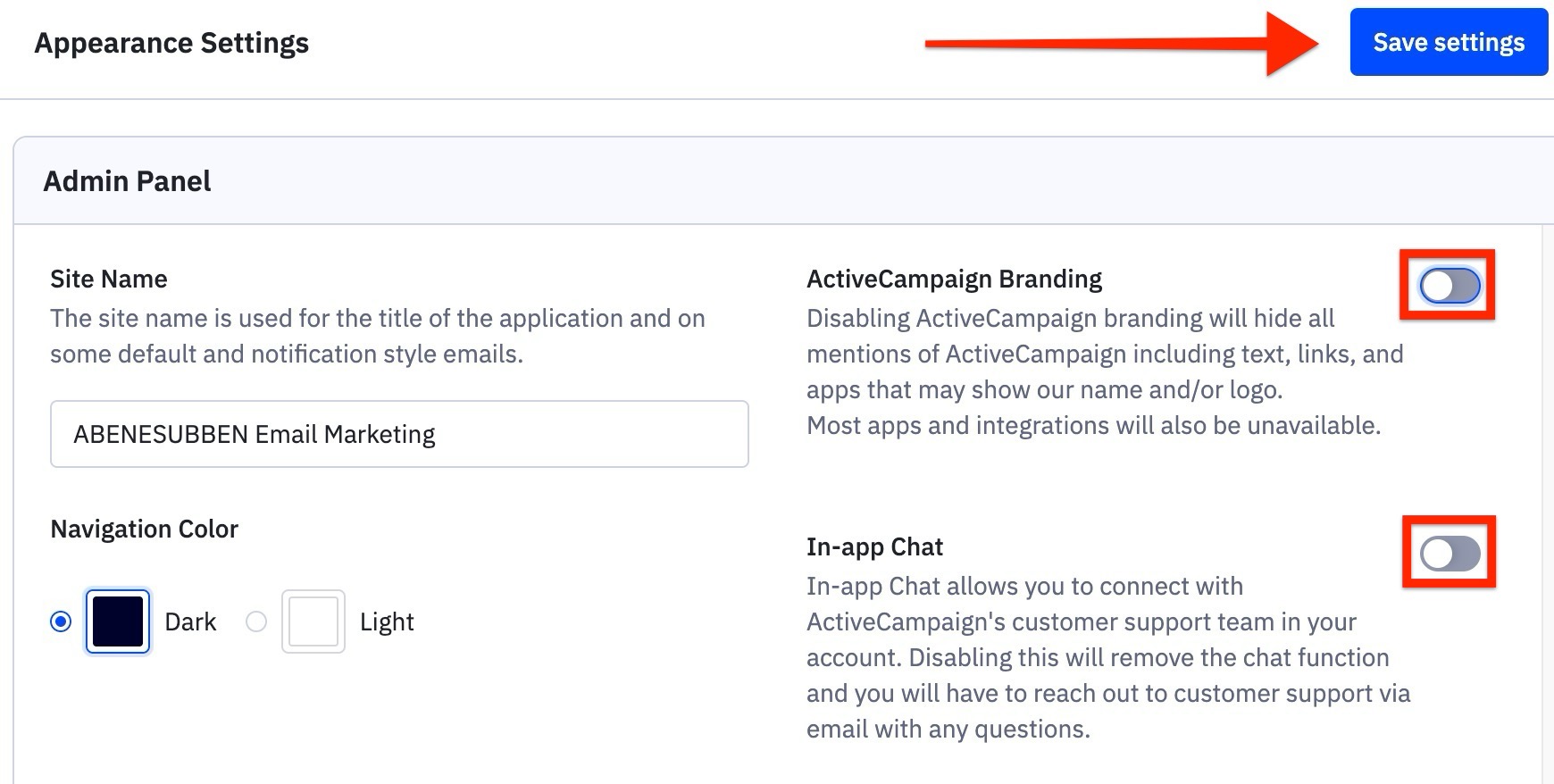Select the ABENESUBBEN Email Marketing site name text
The height and width of the screenshot is (784, 1554).
click(253, 434)
